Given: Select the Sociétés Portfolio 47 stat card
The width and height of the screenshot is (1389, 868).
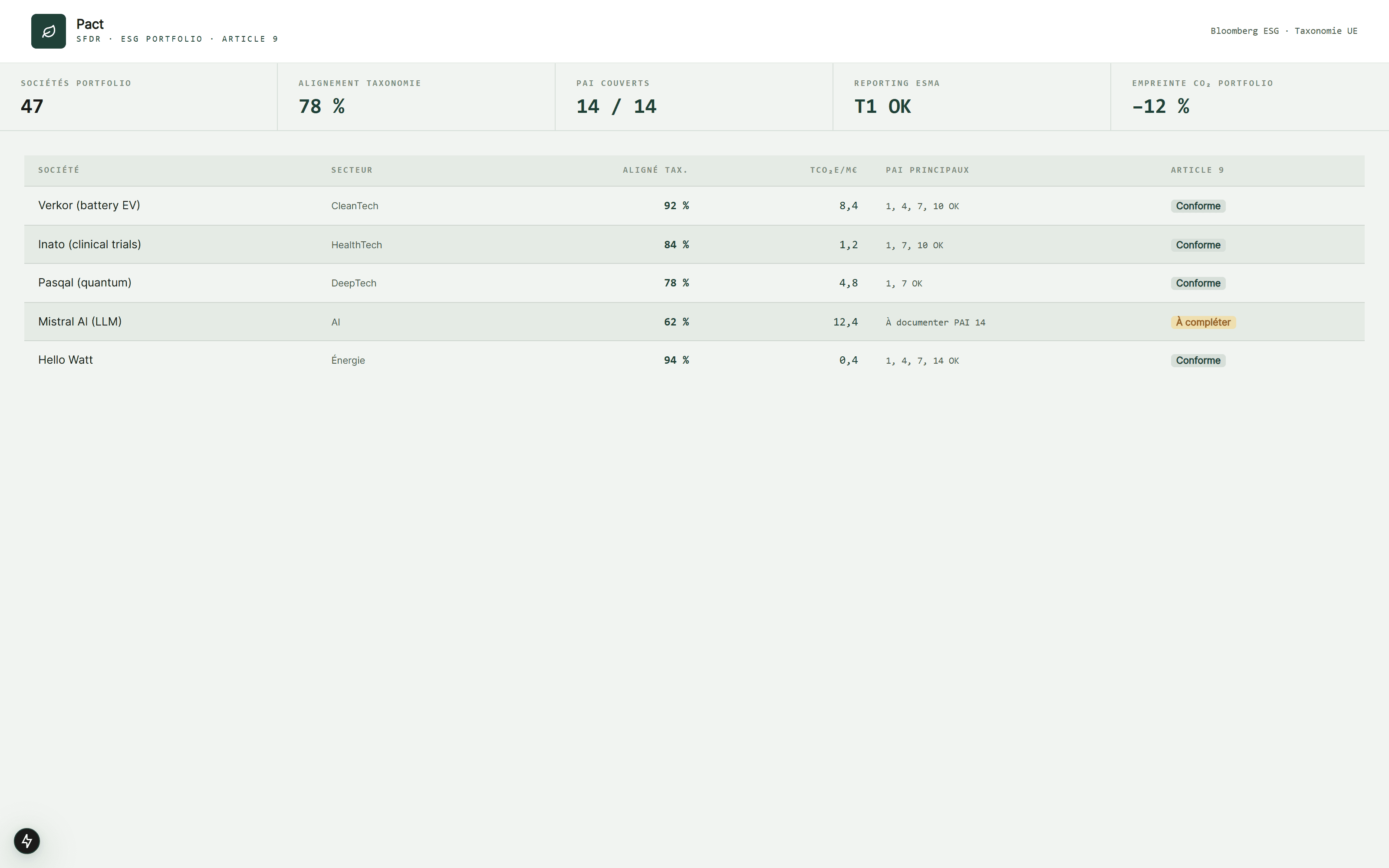Looking at the screenshot, I should pos(138,97).
